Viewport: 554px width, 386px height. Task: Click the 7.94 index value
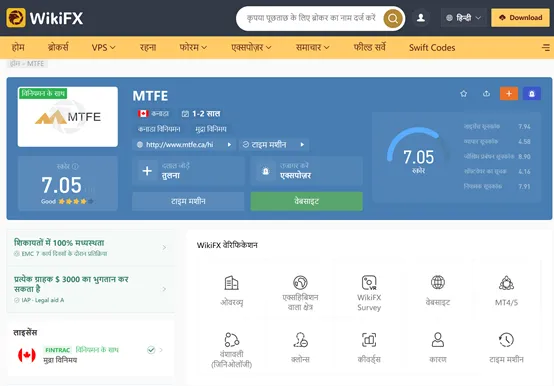524,126
